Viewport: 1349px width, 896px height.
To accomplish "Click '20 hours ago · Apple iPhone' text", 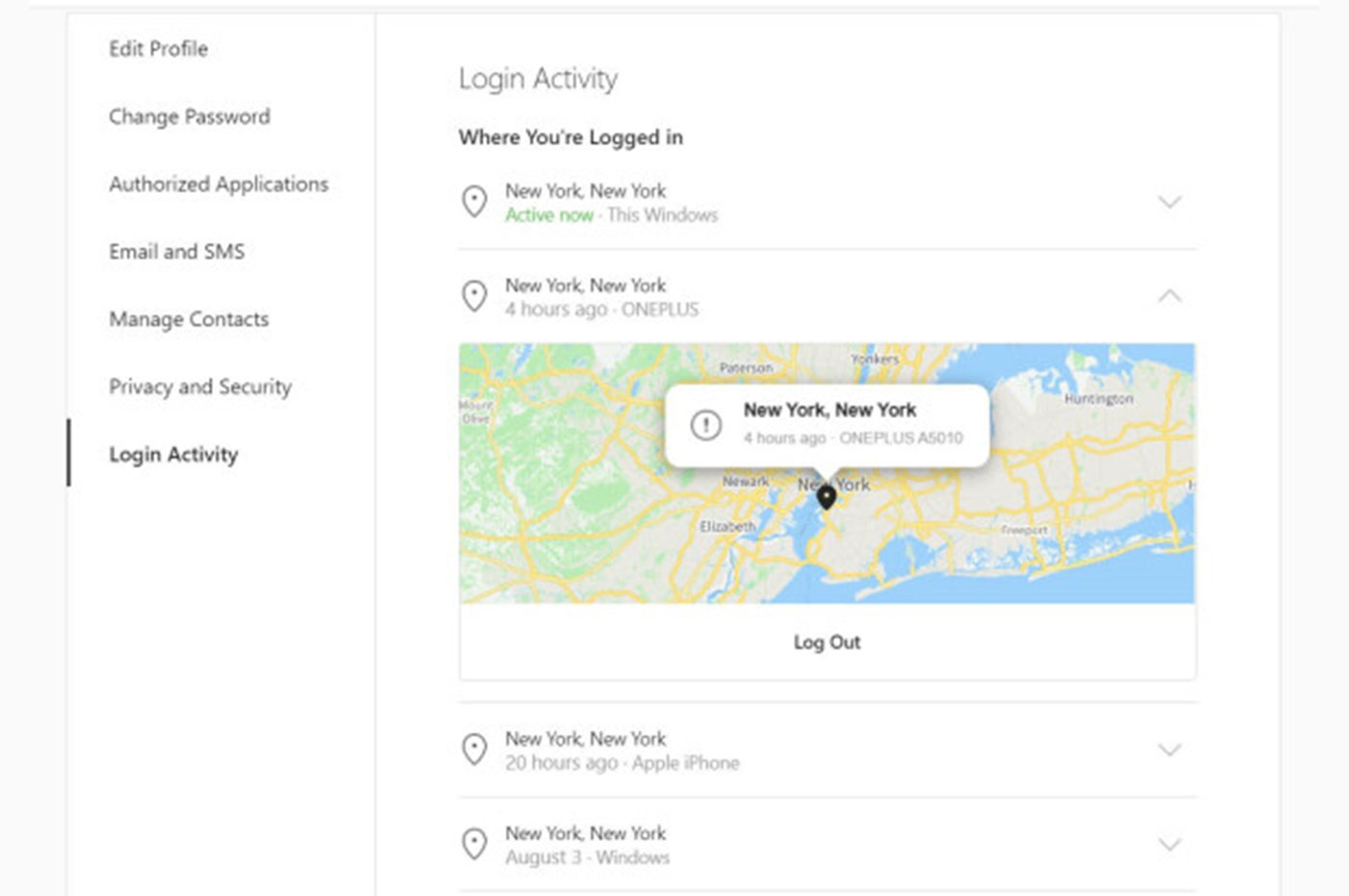I will pyautogui.click(x=622, y=763).
